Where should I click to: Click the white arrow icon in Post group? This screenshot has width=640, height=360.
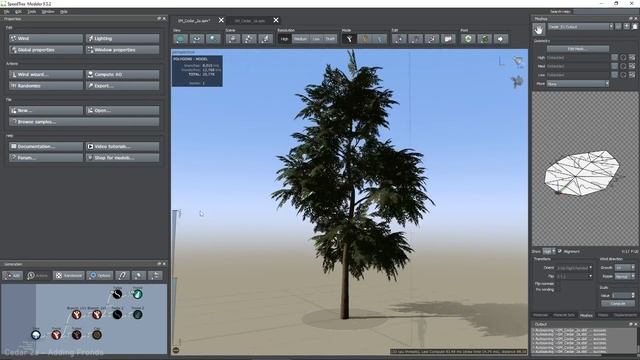click(501, 39)
